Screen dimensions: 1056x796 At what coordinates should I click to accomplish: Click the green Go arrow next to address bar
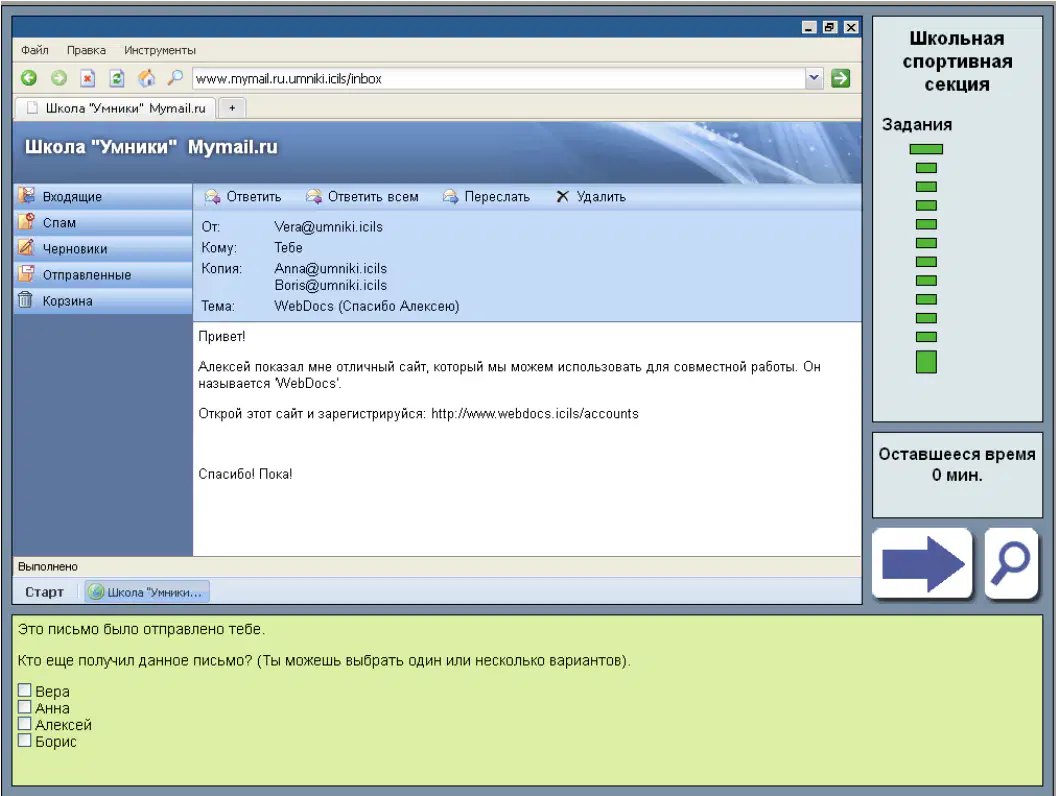coord(840,78)
